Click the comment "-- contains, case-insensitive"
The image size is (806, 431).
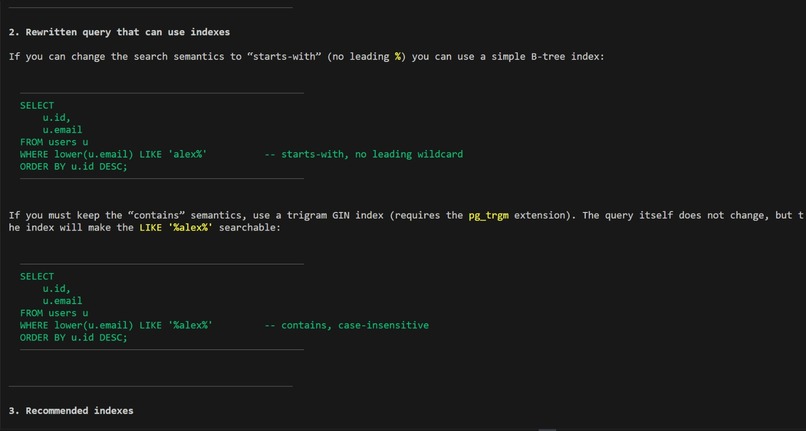pyautogui.click(x=347, y=325)
